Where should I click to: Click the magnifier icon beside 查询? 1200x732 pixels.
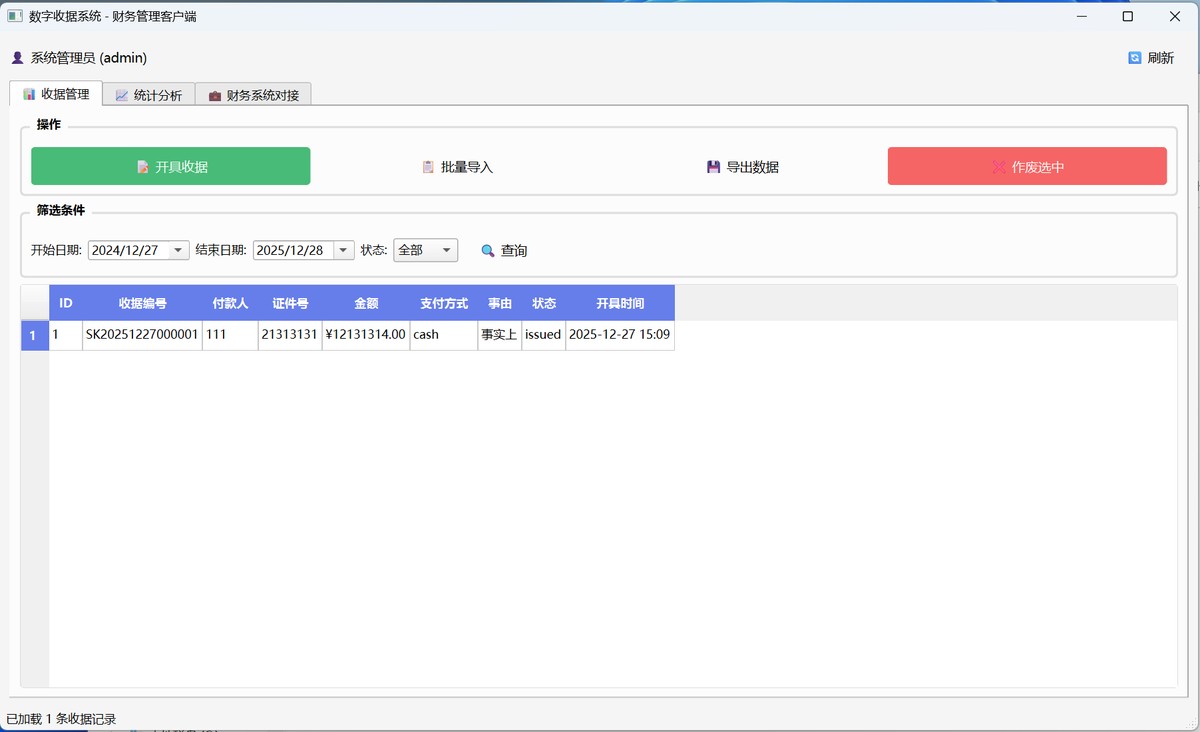(x=487, y=250)
